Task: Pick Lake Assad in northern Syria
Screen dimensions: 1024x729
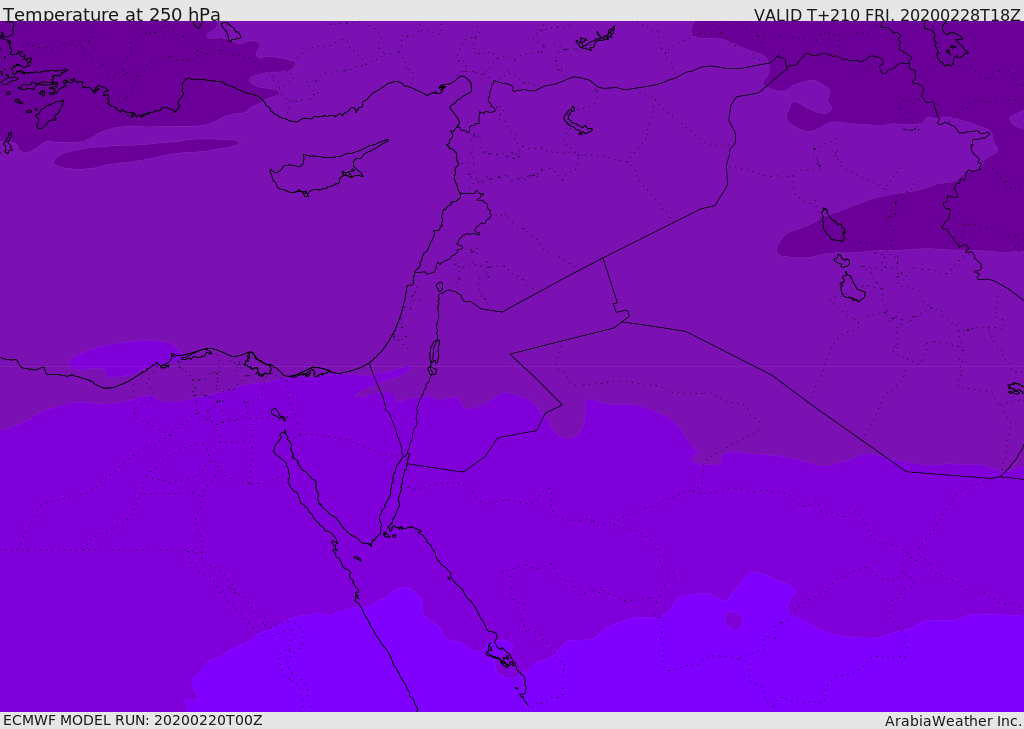Action: 577,122
